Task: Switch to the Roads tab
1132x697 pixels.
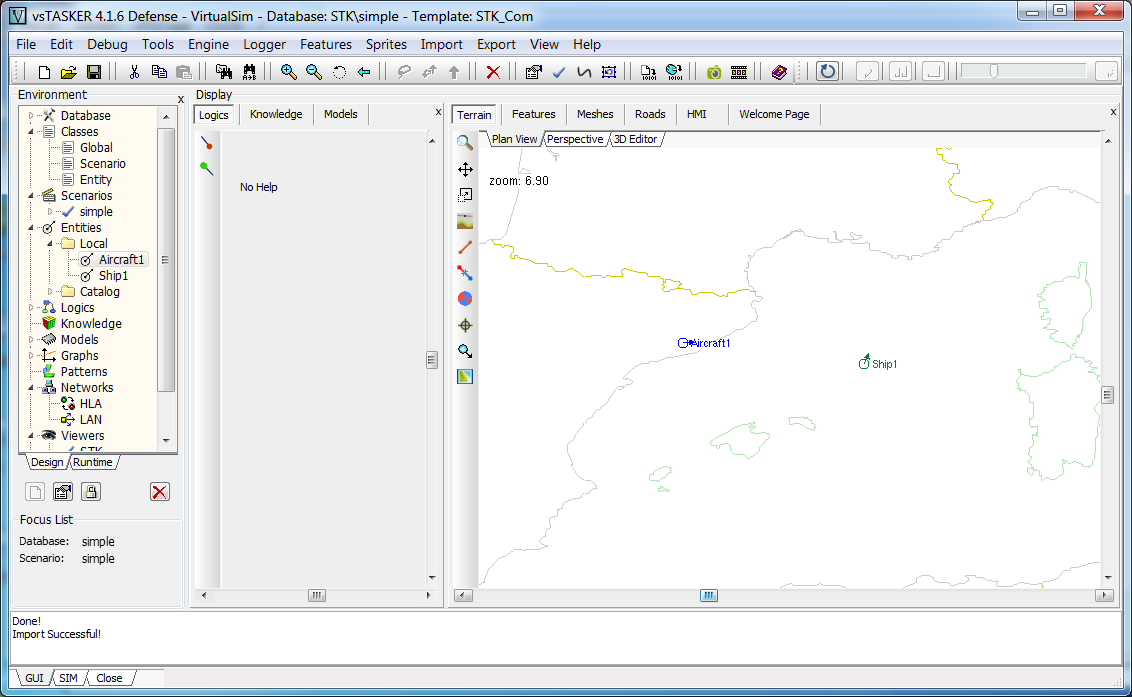Action: 650,114
